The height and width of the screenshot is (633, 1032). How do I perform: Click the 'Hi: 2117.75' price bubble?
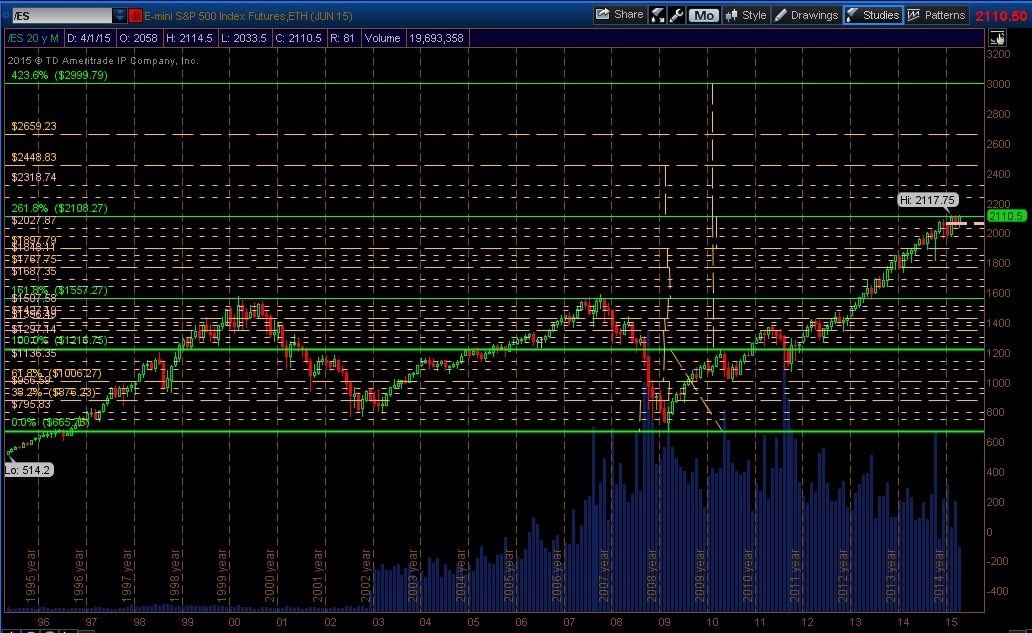[927, 200]
